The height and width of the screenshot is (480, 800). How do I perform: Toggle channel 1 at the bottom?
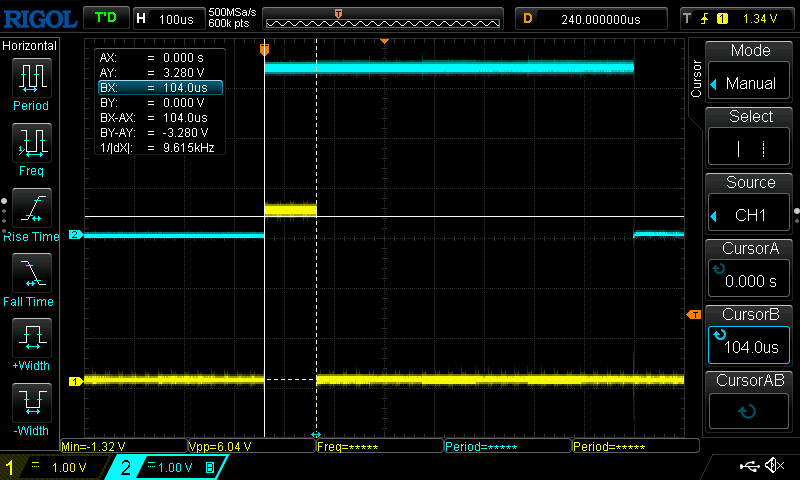click(x=55, y=467)
